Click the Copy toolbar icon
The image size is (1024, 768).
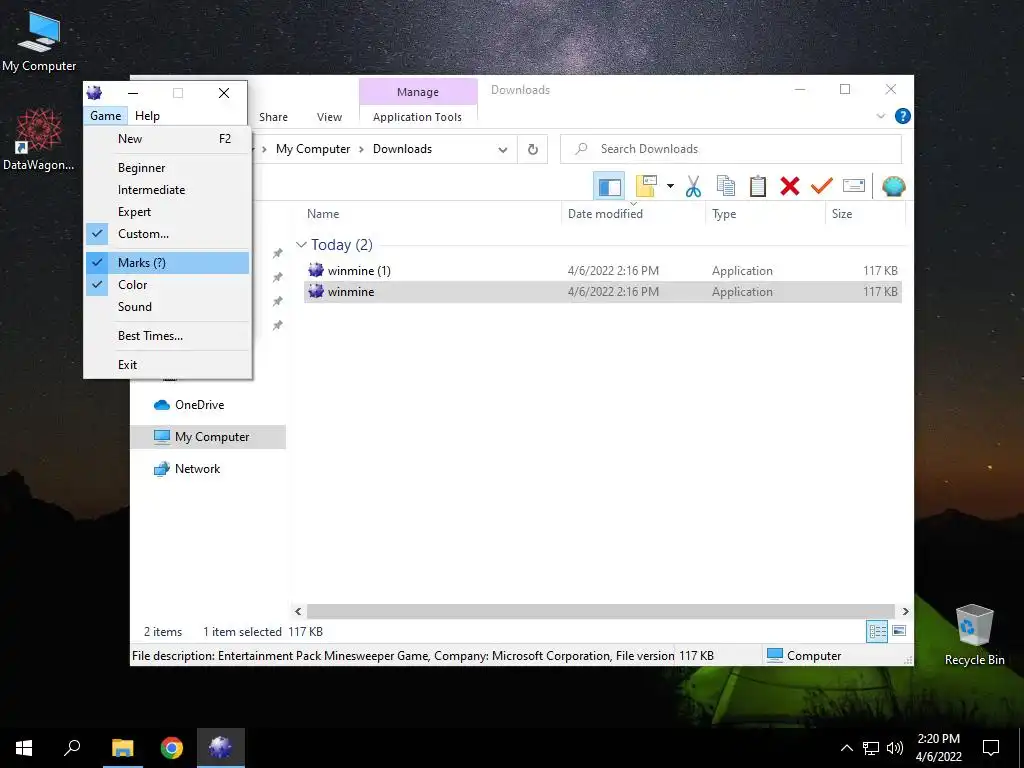coord(726,187)
